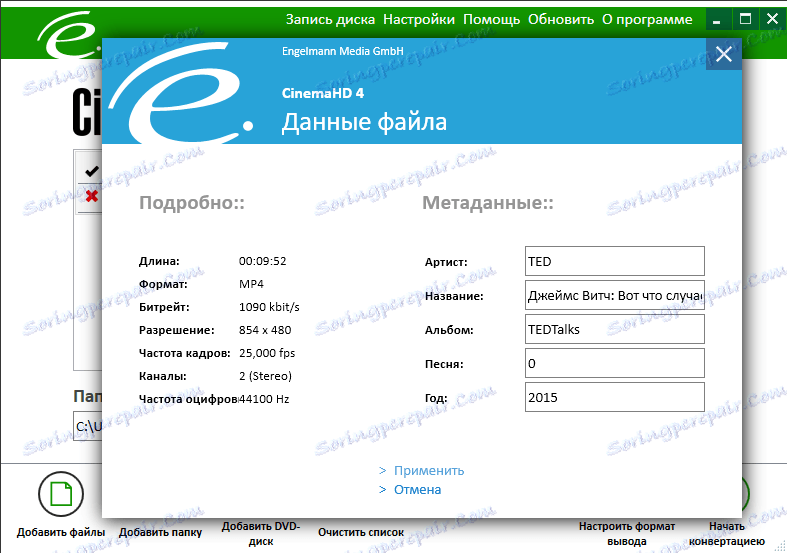The width and height of the screenshot is (787, 553).
Task: Click Начать конвертацию button
Action: click(x=726, y=534)
